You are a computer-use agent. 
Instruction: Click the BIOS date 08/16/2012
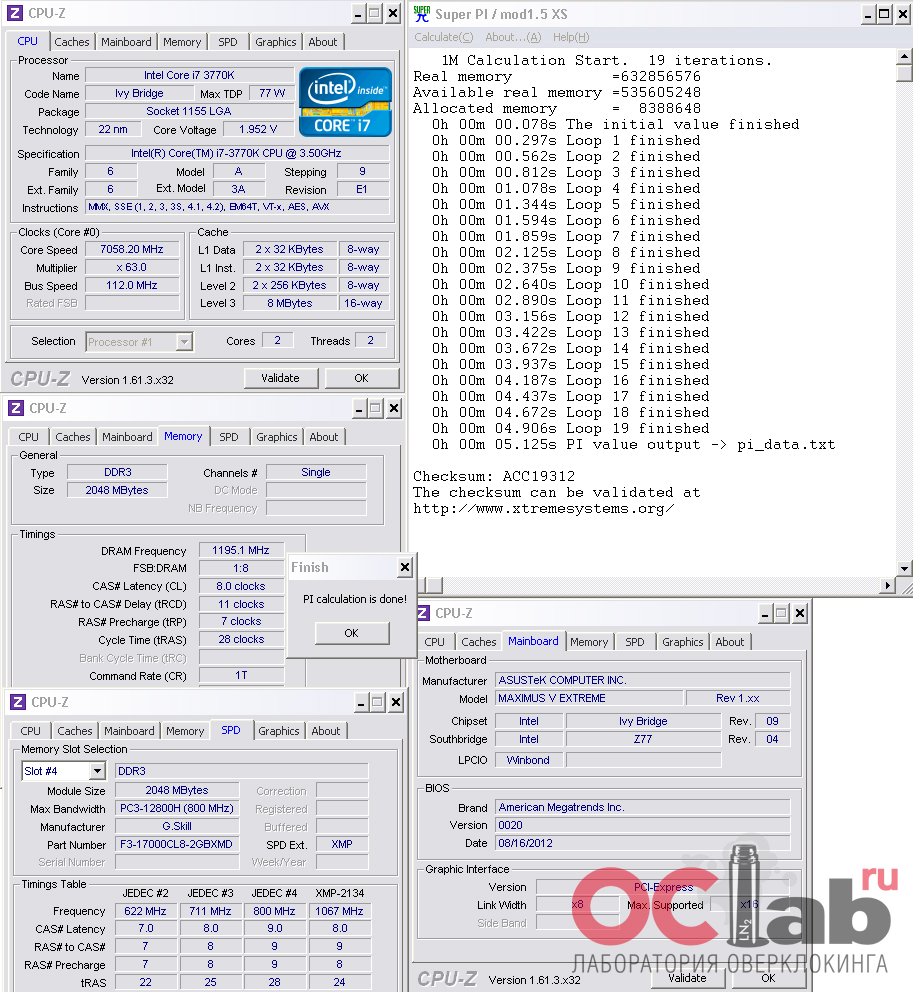coord(643,843)
